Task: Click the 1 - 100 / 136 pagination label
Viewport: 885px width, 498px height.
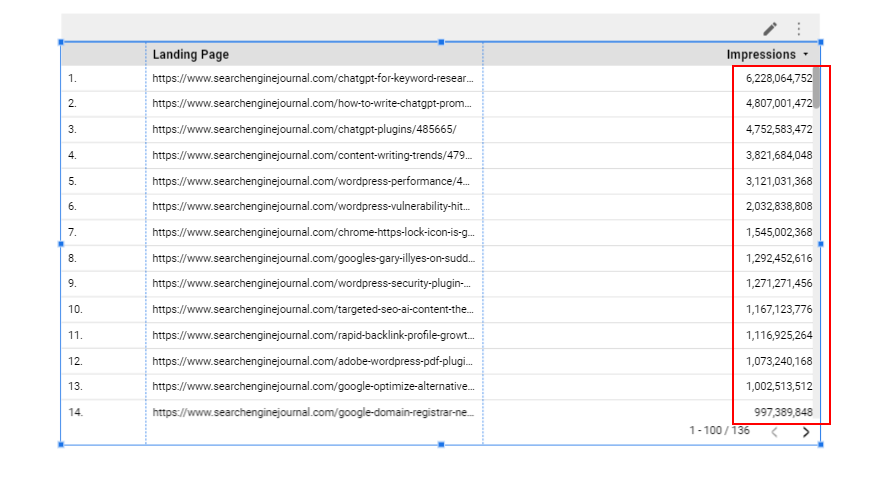Action: coord(719,431)
